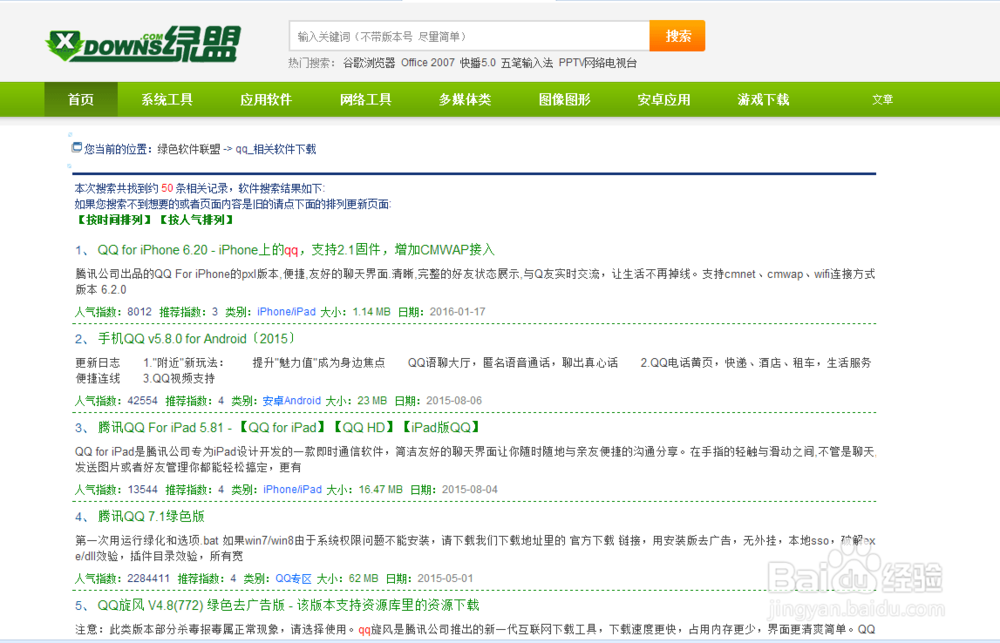Screen dimensions: 1000x643
Task: Focus the keyword search input field
Action: tap(469, 36)
